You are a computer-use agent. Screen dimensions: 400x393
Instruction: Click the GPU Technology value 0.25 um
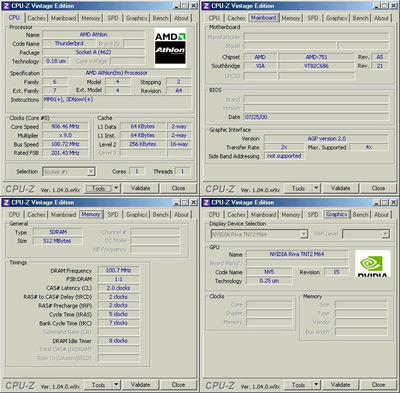(x=269, y=281)
